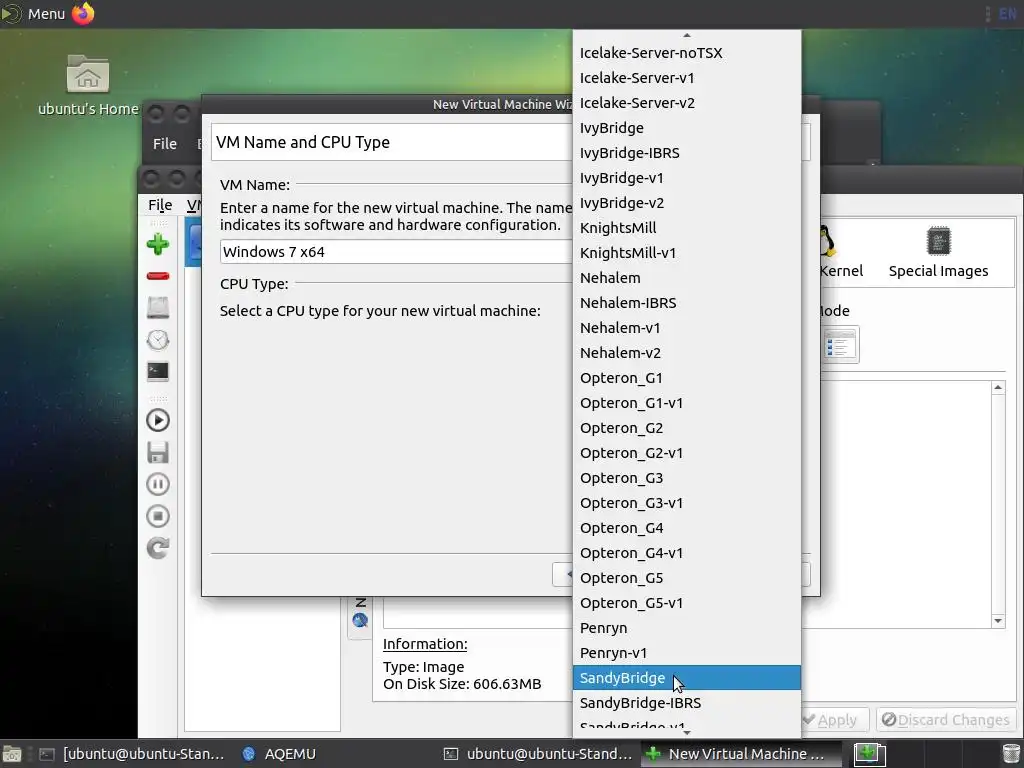The image size is (1024, 768).
Task: Stop the VM with the stop icon
Action: 157,516
